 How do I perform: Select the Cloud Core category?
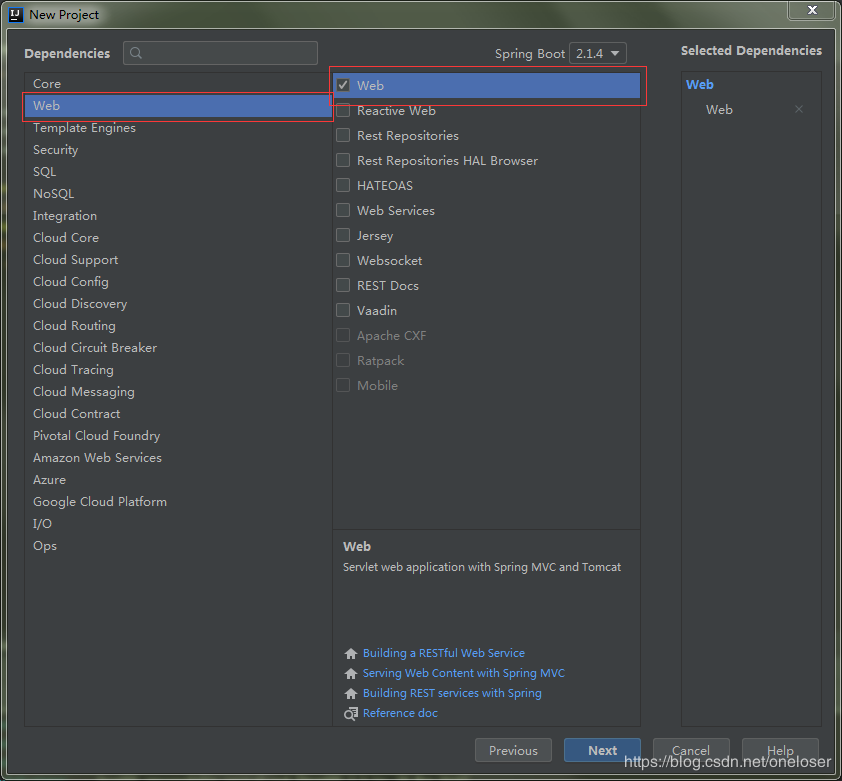tap(178, 237)
